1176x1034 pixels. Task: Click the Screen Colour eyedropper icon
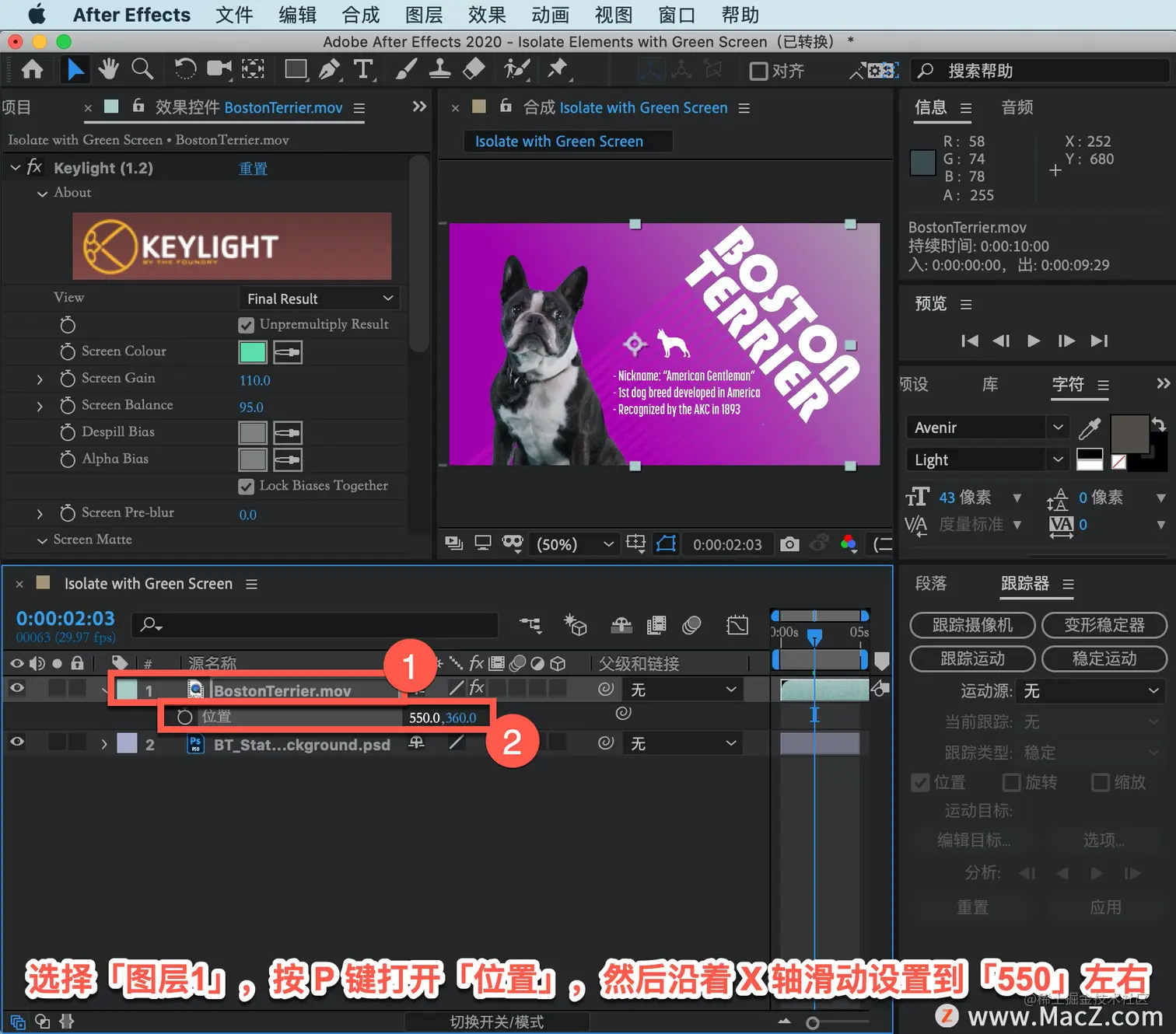click(x=288, y=352)
